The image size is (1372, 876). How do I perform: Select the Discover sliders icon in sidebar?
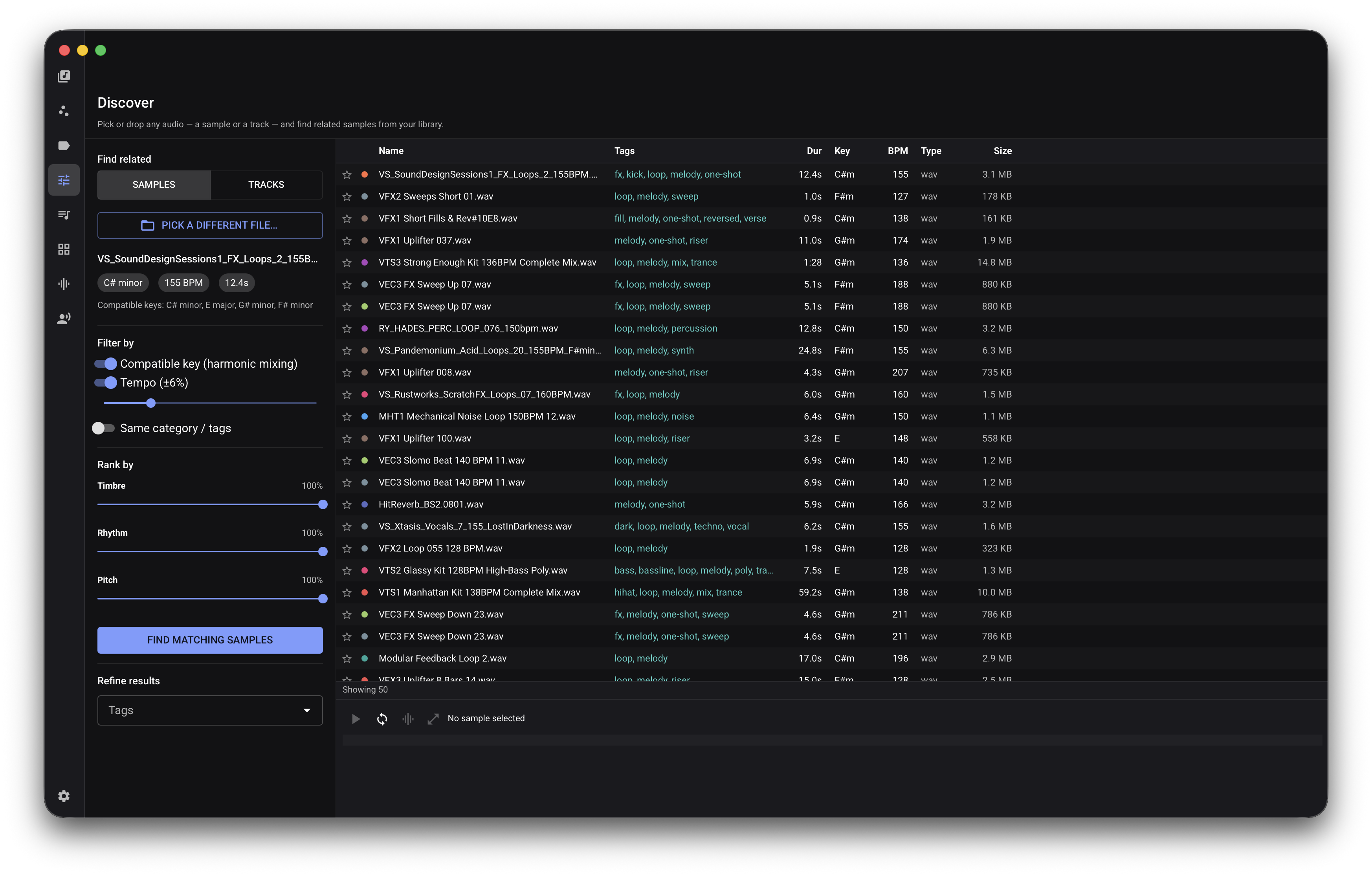coord(64,180)
